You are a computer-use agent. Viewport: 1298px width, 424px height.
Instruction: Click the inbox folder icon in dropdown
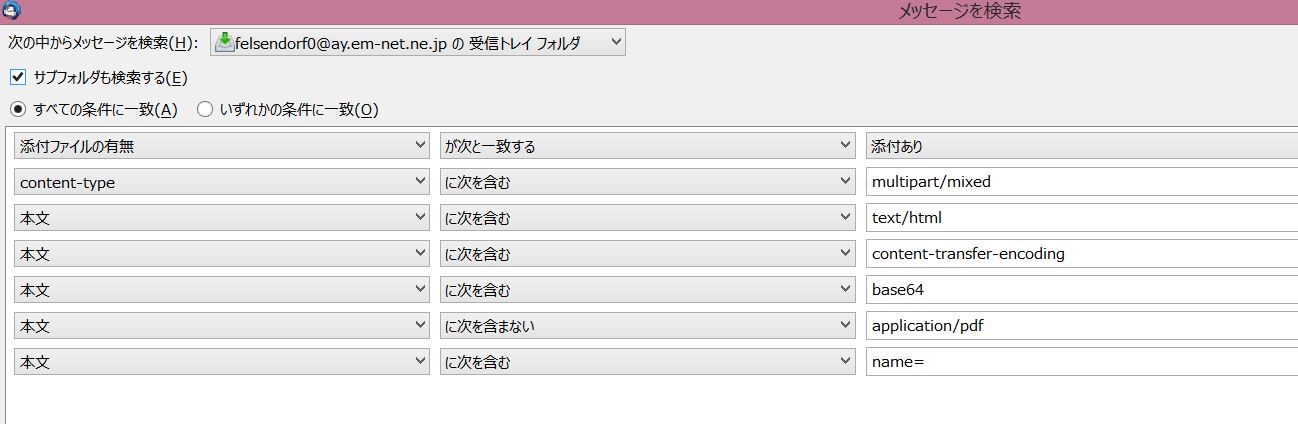pyautogui.click(x=224, y=42)
